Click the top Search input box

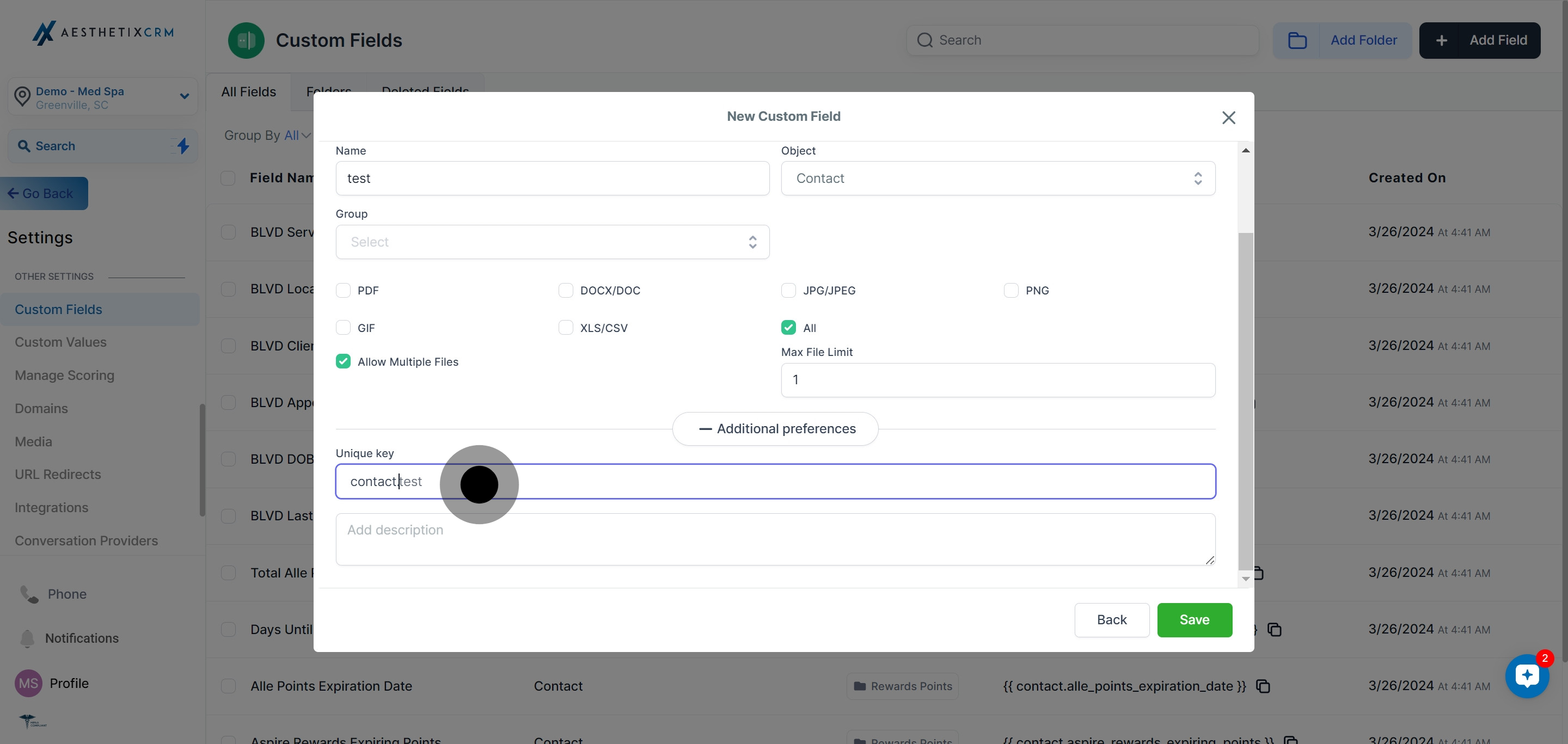click(1082, 40)
